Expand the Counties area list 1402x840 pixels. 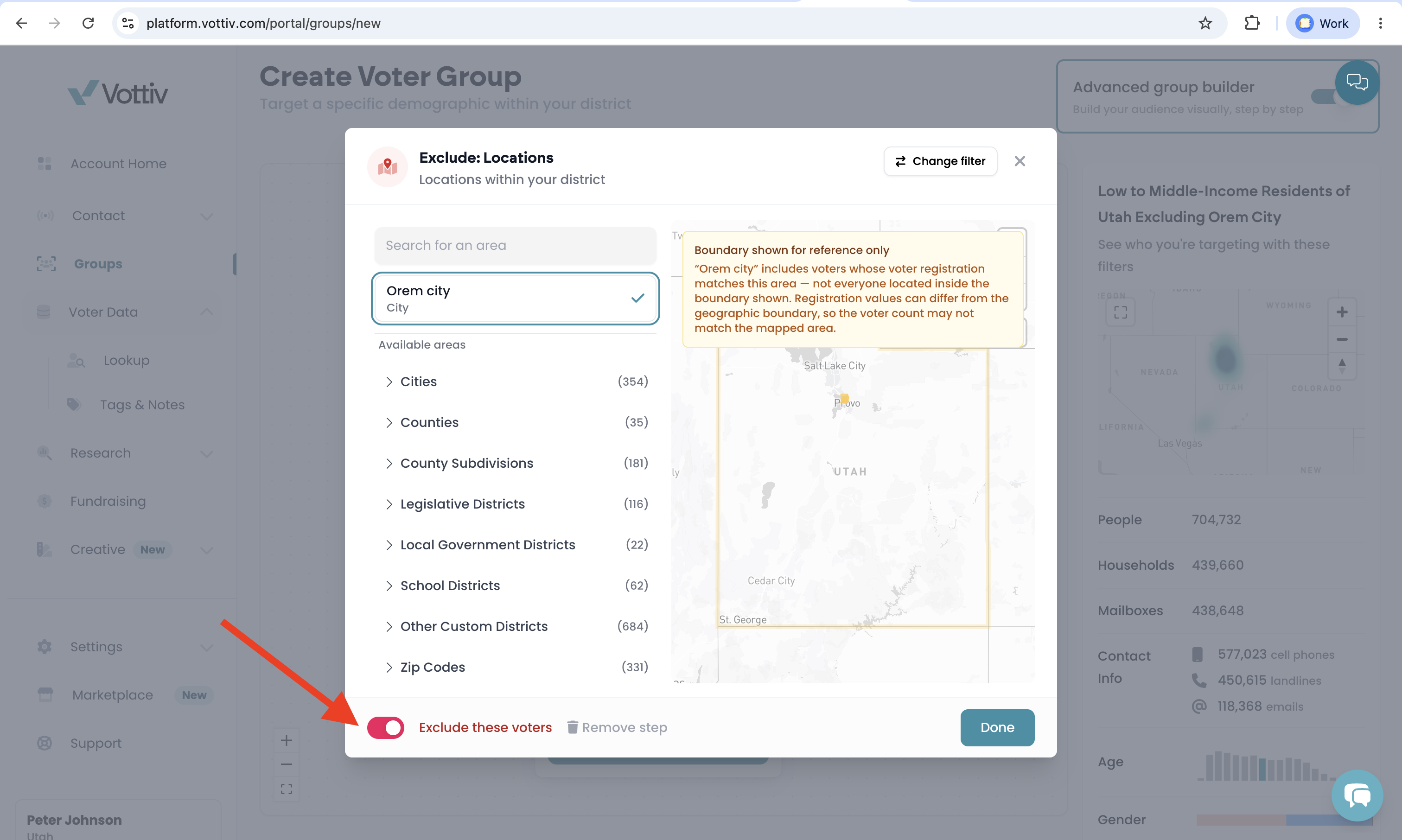click(515, 422)
